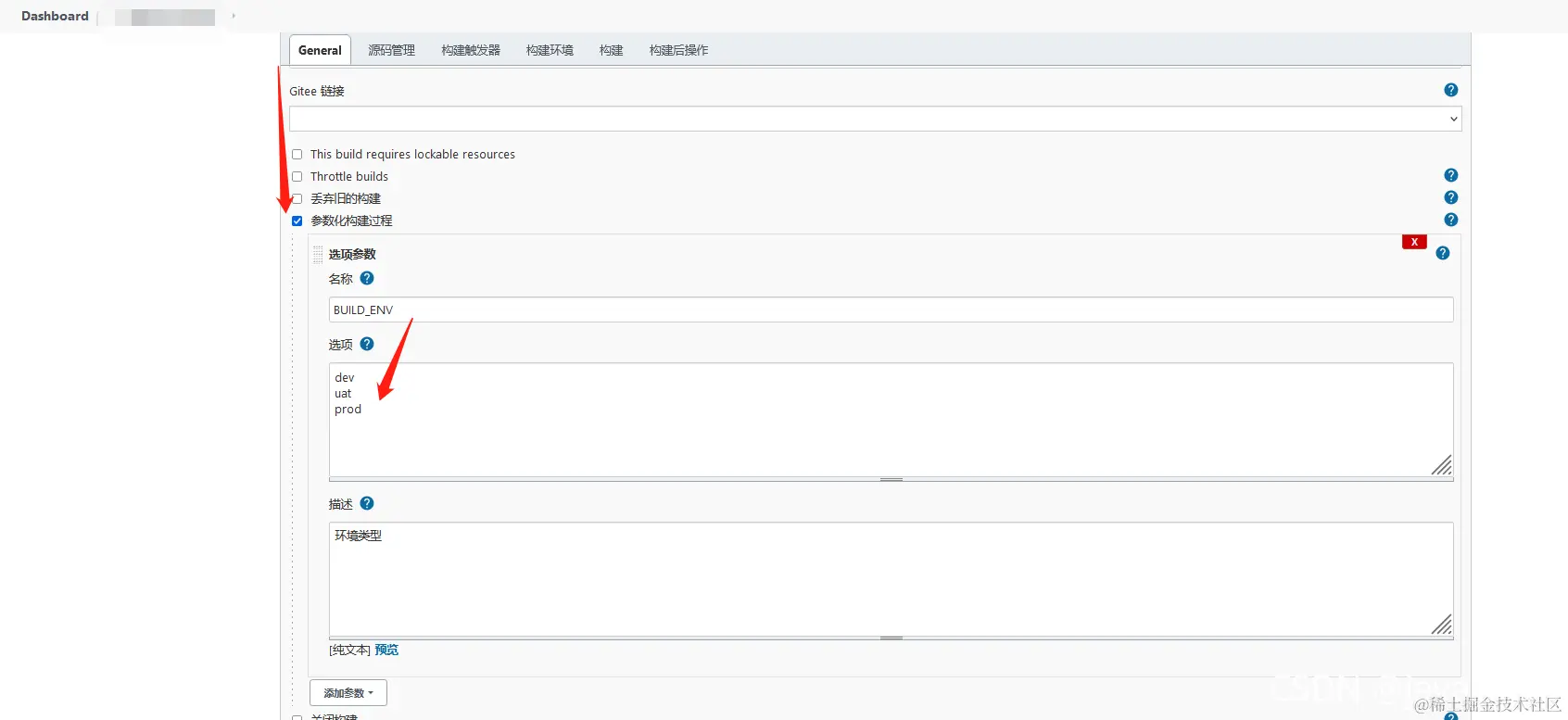Show help for 选项 field

[367, 344]
